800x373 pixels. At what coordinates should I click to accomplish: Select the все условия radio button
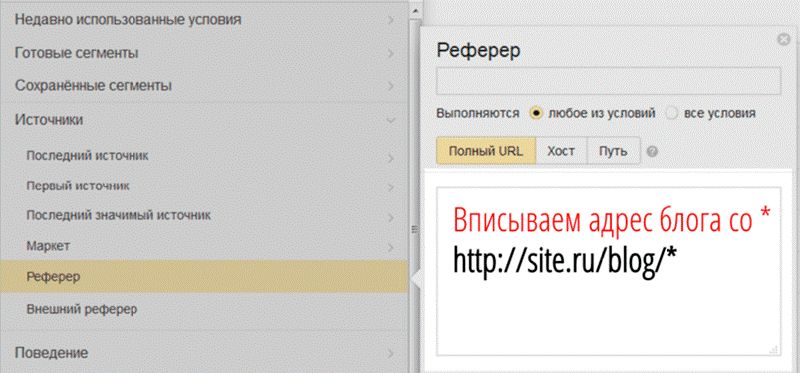672,113
